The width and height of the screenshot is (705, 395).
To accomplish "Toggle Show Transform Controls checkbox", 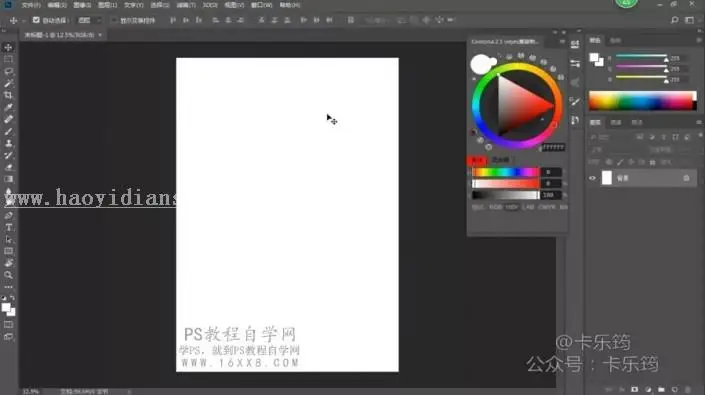I will 114,21.
